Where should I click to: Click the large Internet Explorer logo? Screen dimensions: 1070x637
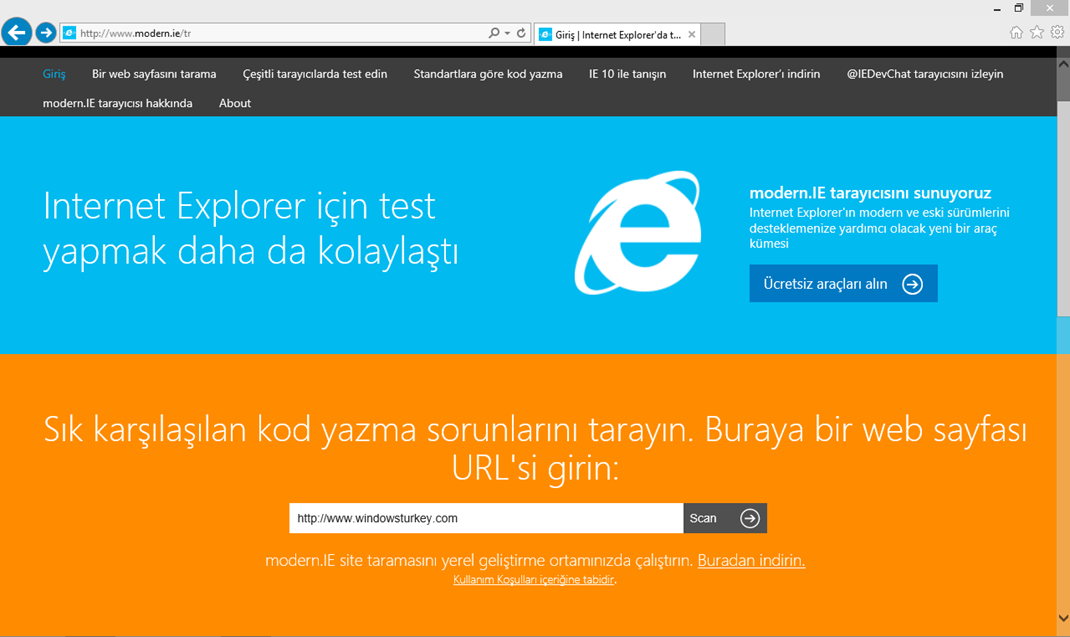pos(639,233)
